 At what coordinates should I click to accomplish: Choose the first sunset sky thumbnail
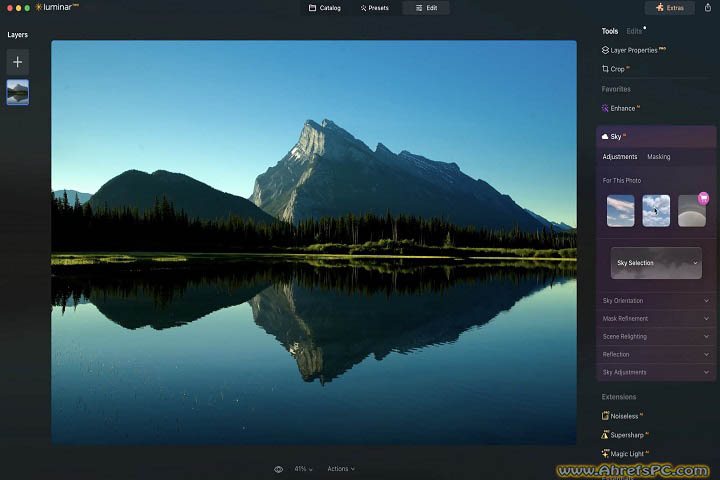(620, 211)
